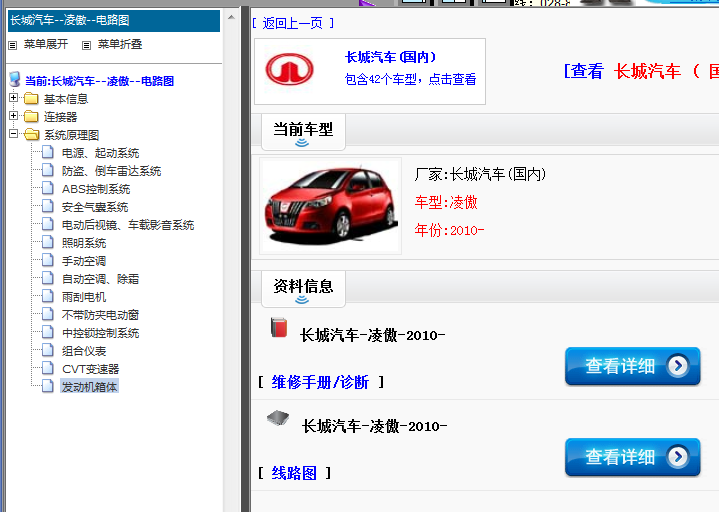Click the folder icon beside 连接器
Screen dimensions: 719x512
(31, 117)
